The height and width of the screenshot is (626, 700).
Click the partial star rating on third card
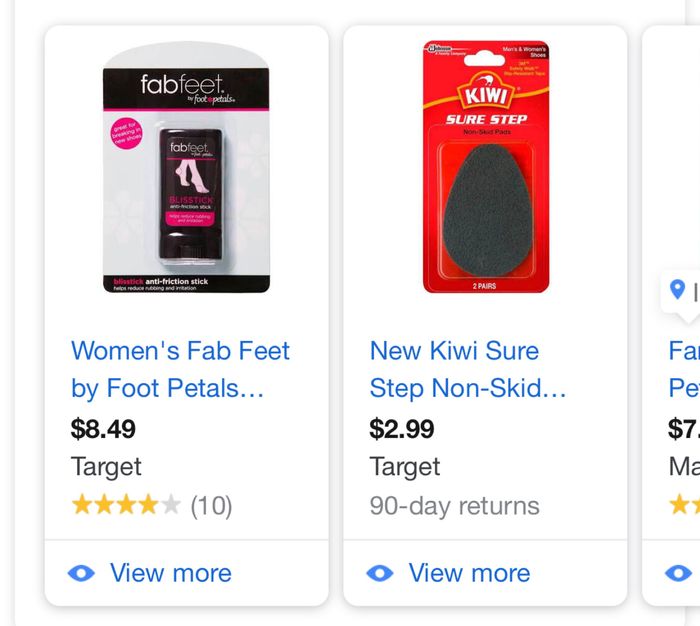686,506
